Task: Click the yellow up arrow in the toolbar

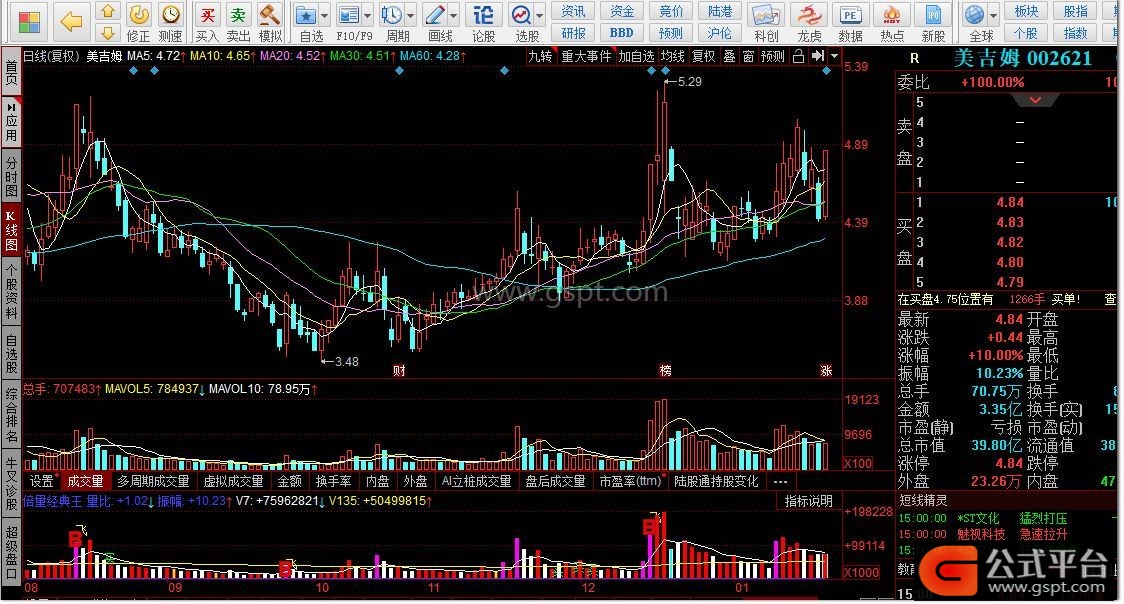Action: [108, 11]
